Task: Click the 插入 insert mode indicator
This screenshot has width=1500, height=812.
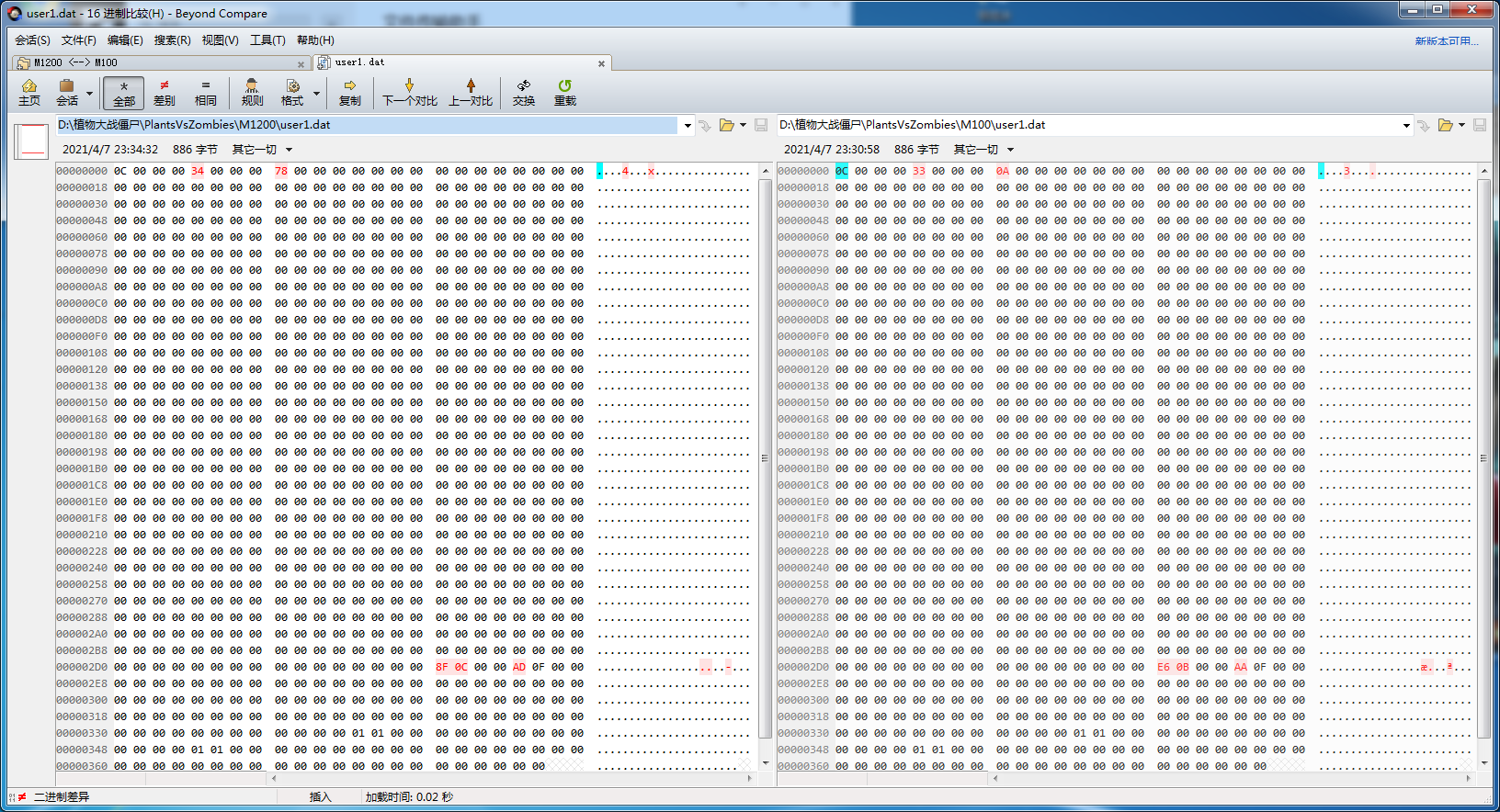Action: [x=320, y=797]
